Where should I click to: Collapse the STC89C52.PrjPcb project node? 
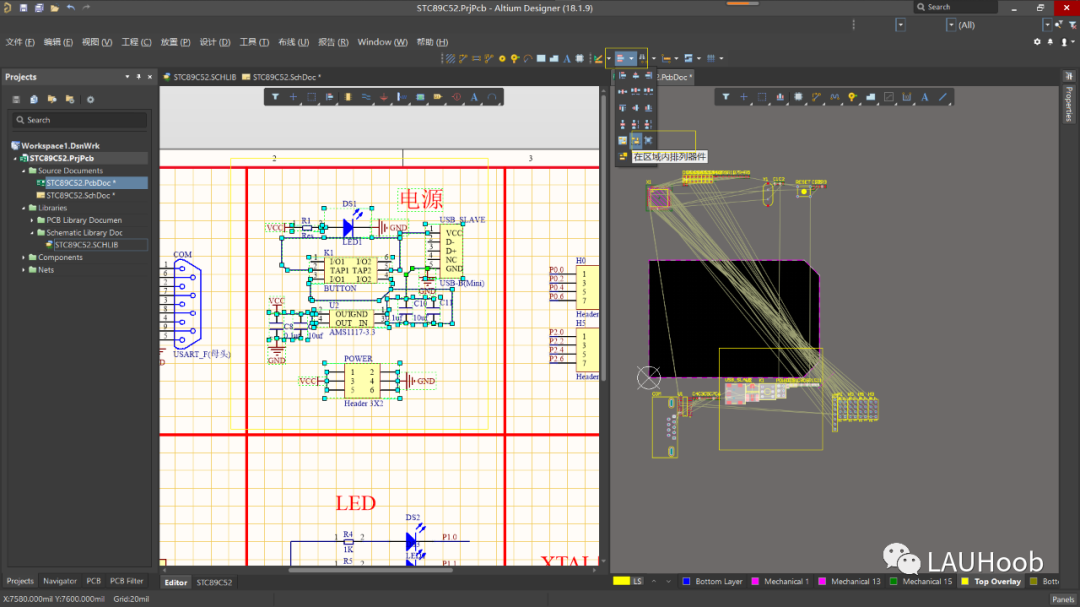pos(16,158)
